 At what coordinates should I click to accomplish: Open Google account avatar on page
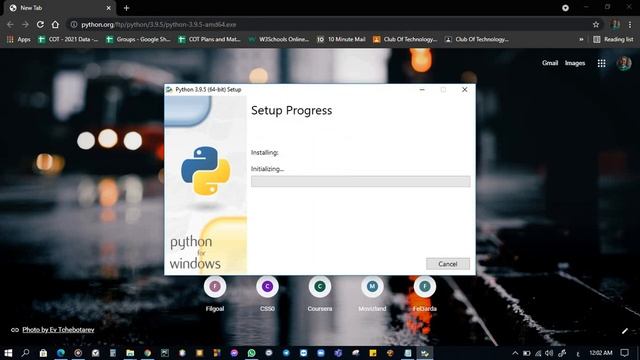[624, 63]
